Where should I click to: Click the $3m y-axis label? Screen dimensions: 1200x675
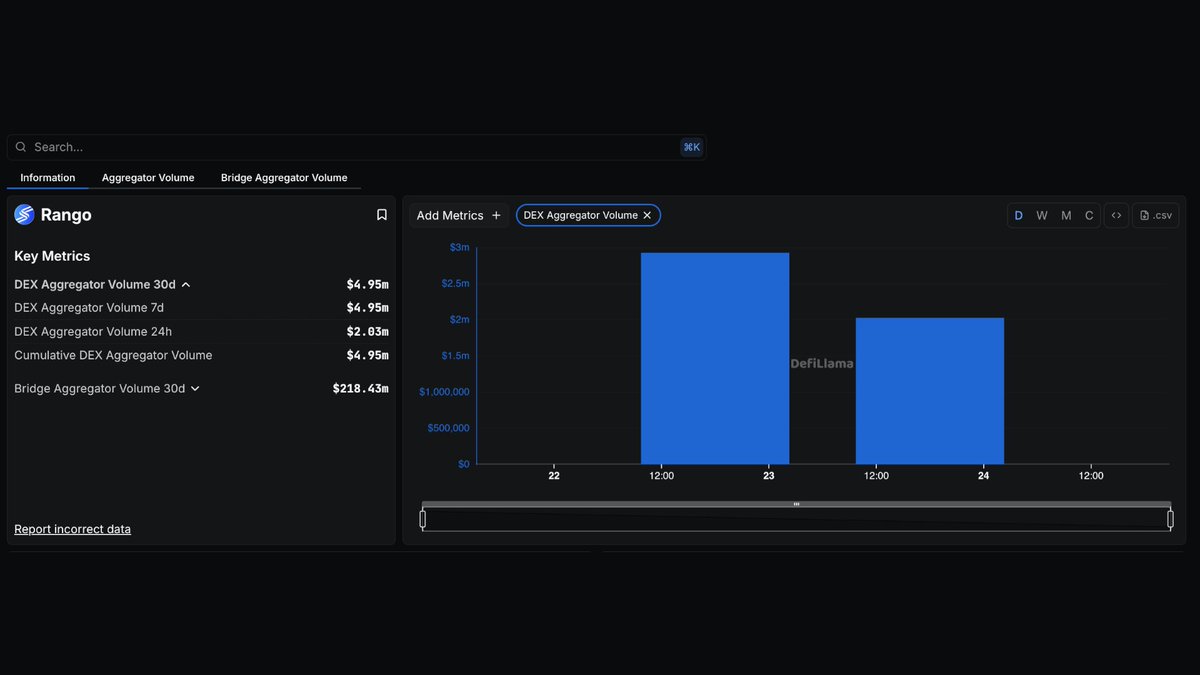click(459, 247)
